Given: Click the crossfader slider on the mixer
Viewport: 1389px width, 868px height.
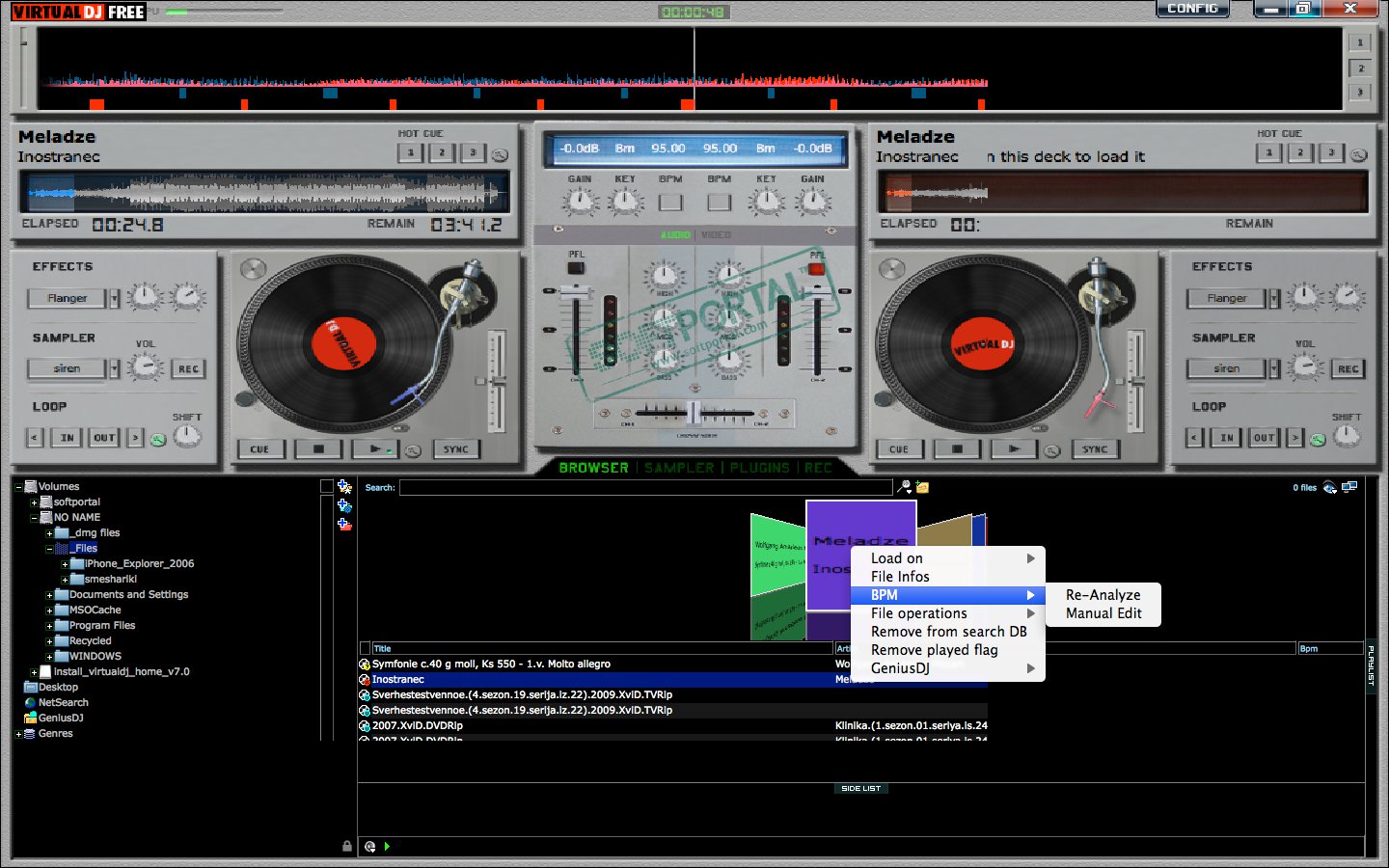Looking at the screenshot, I should 693,413.
